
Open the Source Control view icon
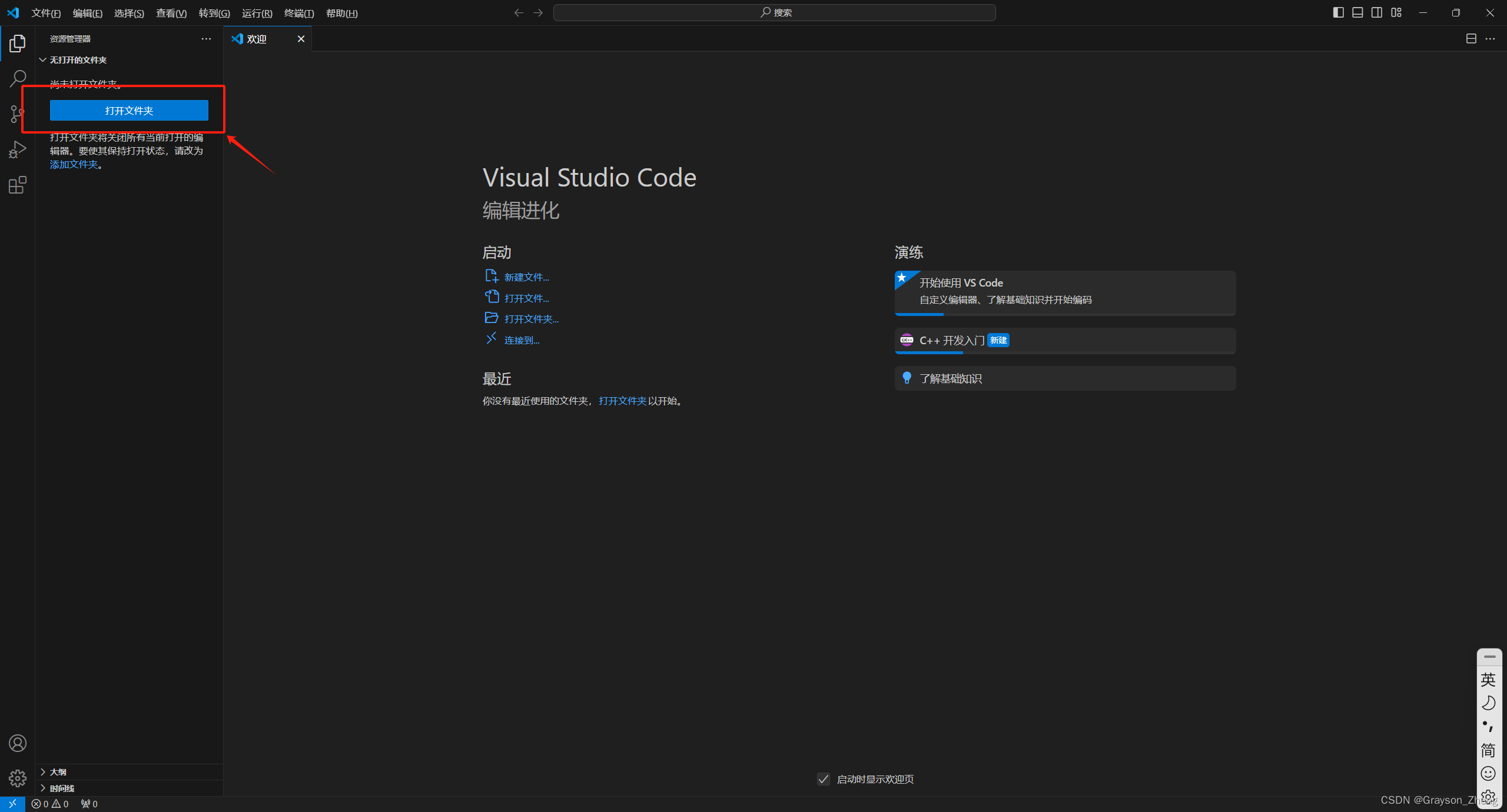pyautogui.click(x=18, y=114)
